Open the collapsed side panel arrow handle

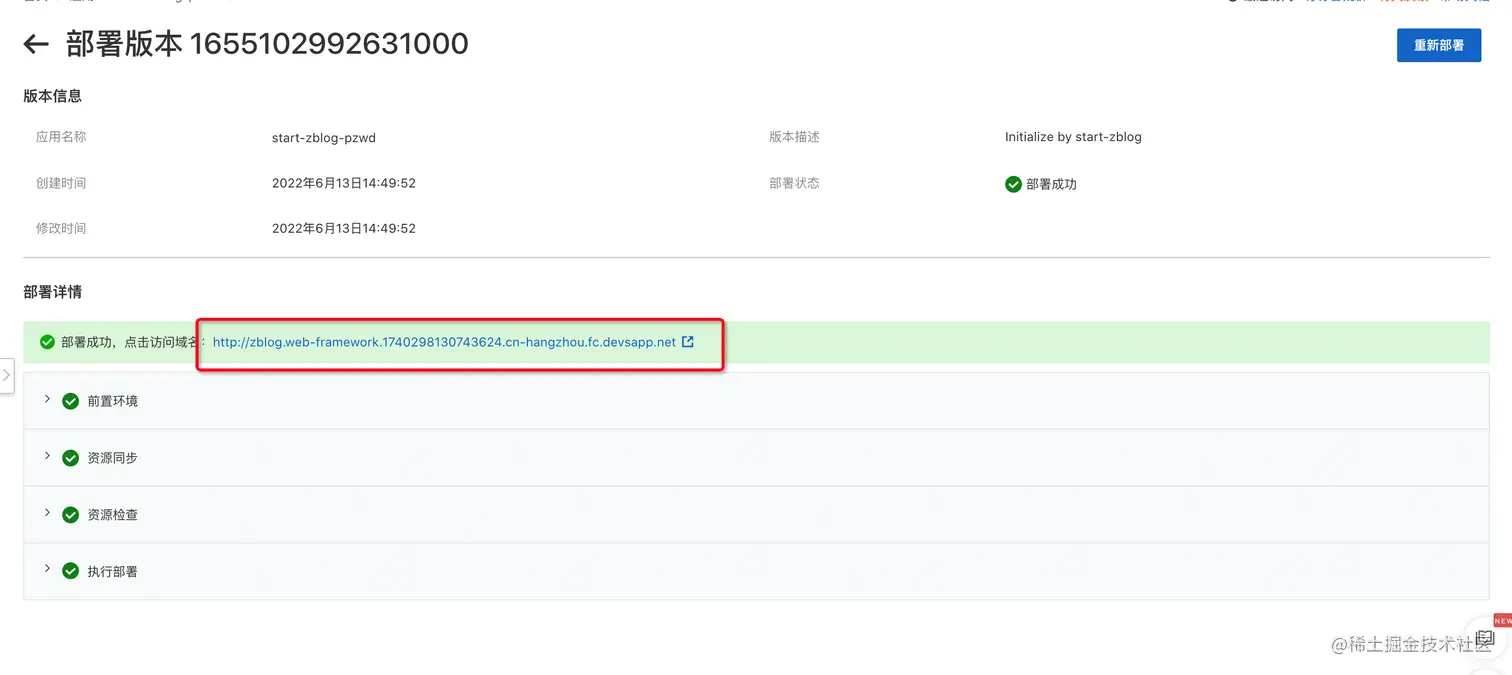(x=6, y=376)
